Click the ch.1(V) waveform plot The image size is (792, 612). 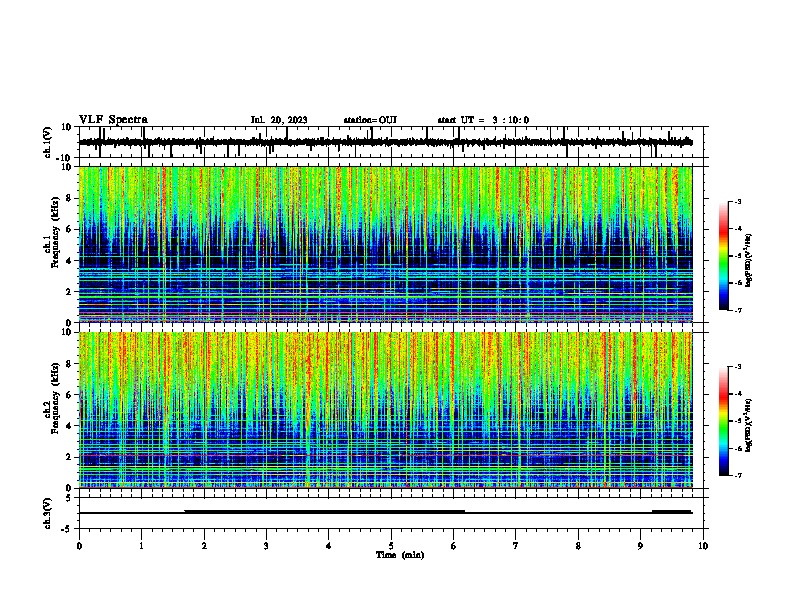[x=393, y=142]
